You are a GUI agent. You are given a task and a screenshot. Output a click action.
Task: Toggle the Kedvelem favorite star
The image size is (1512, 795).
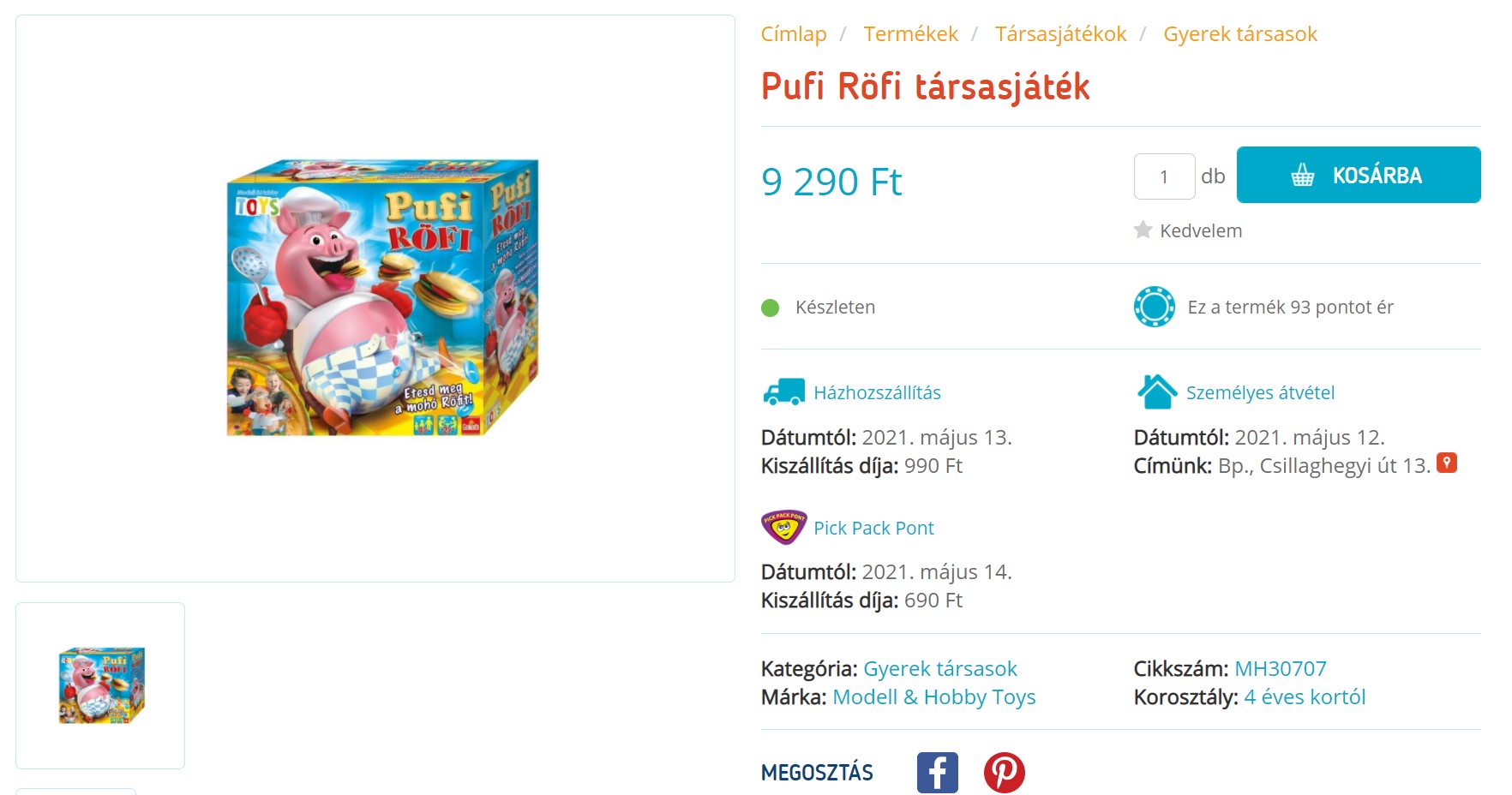tap(1143, 230)
